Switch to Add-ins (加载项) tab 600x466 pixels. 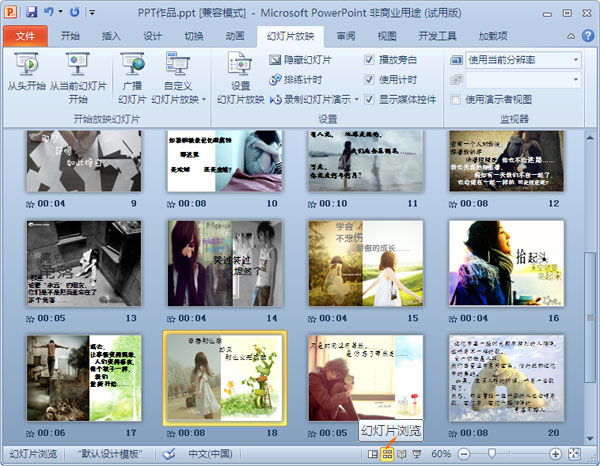[x=493, y=36]
